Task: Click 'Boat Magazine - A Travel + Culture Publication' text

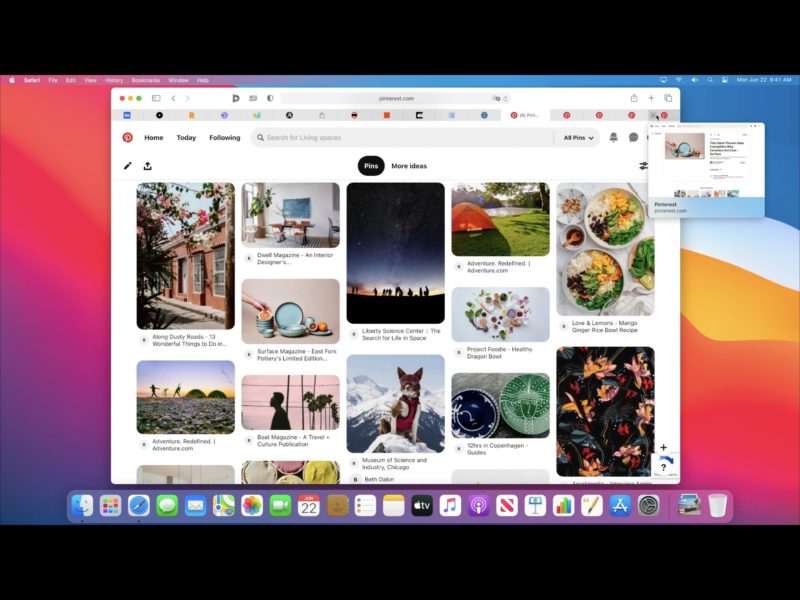Action: point(293,441)
